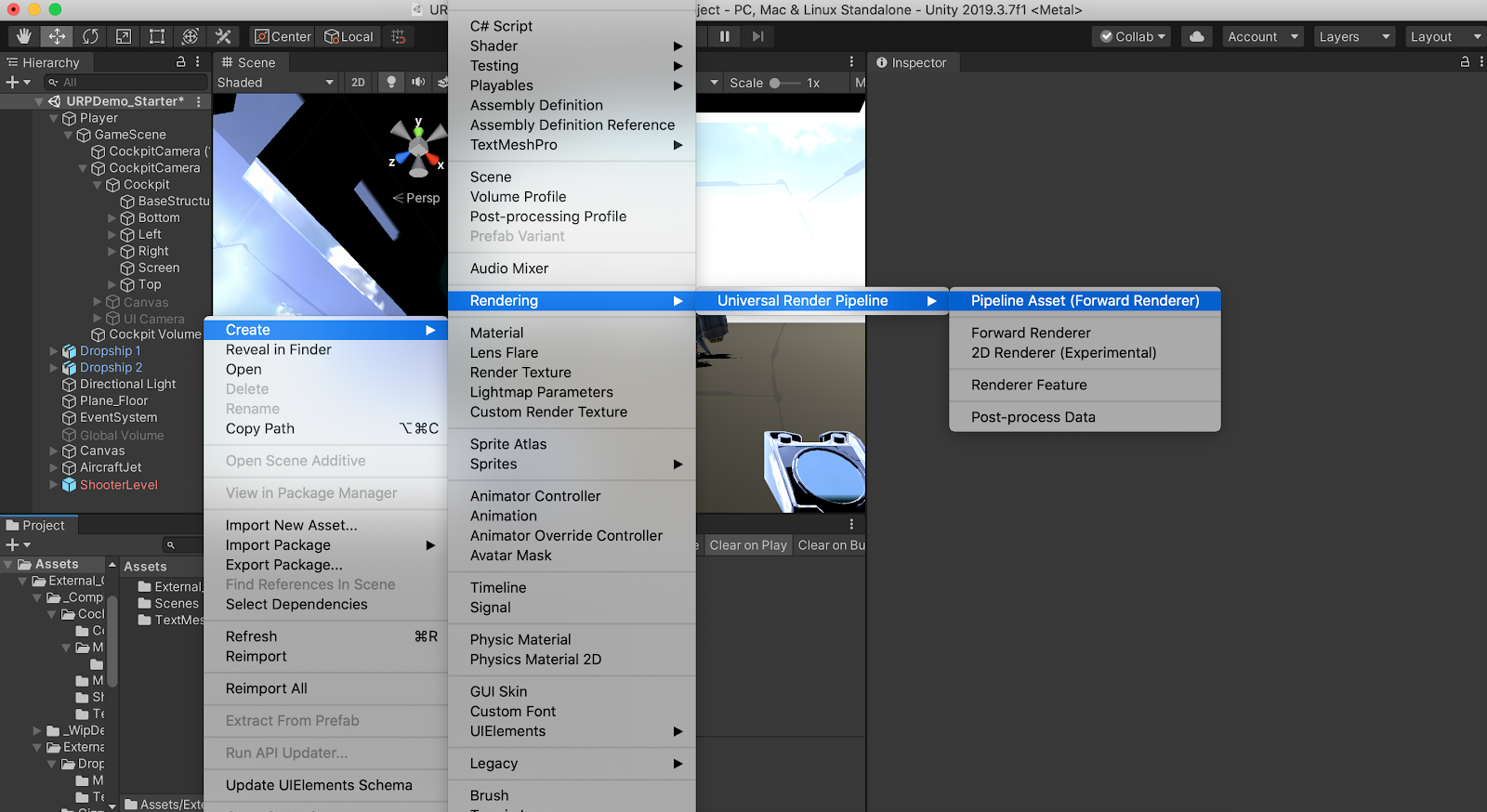
Task: Click the grid snapping icon
Action: pos(398,36)
